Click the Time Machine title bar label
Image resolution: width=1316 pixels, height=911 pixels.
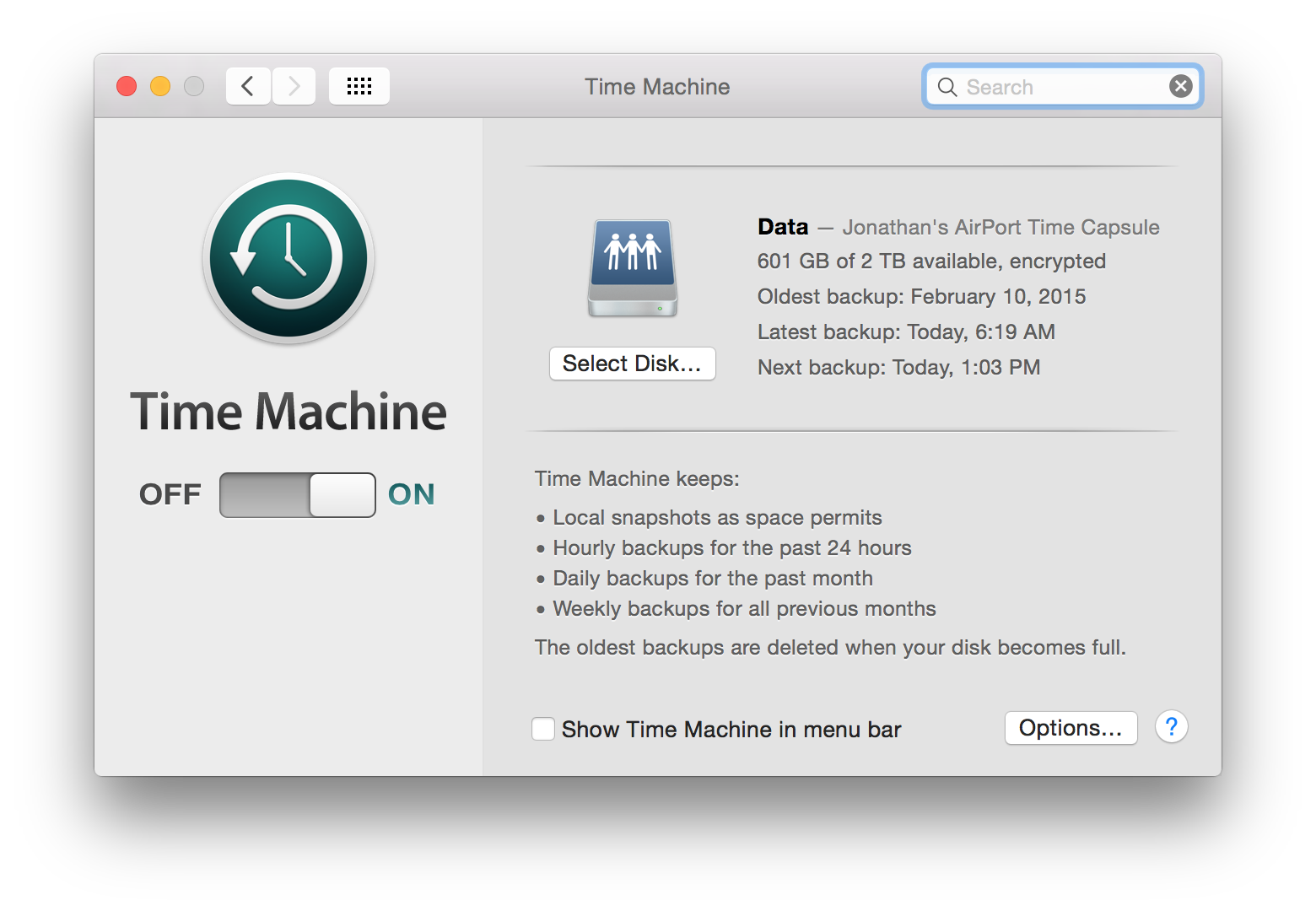point(657,86)
